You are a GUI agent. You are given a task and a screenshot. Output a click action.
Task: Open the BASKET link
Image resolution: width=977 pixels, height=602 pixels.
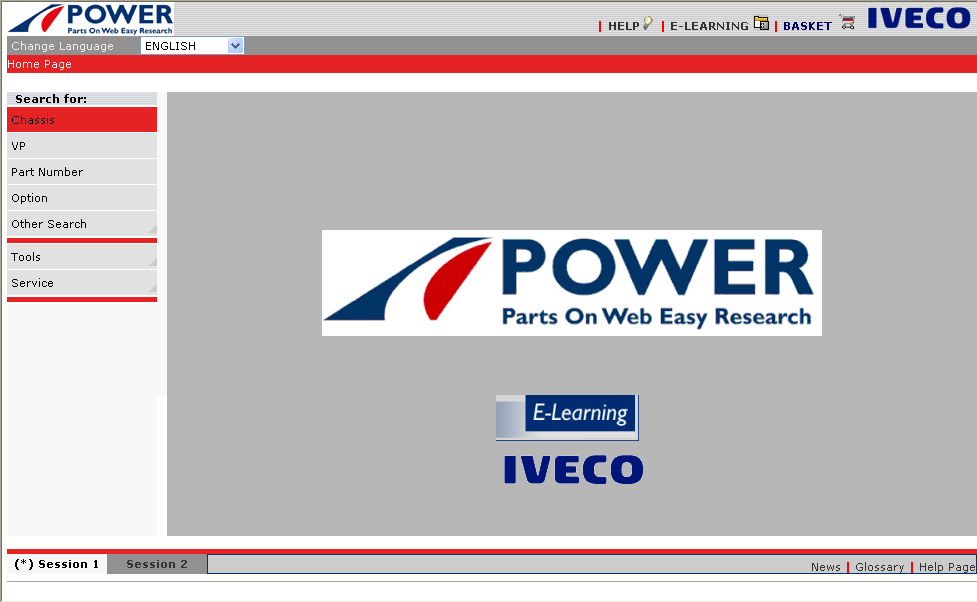point(807,26)
